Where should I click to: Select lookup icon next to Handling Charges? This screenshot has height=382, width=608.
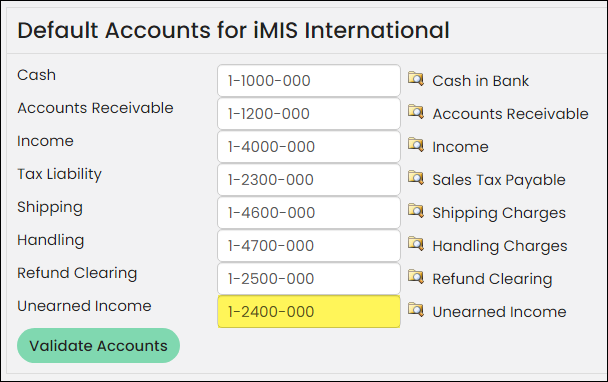pos(416,244)
